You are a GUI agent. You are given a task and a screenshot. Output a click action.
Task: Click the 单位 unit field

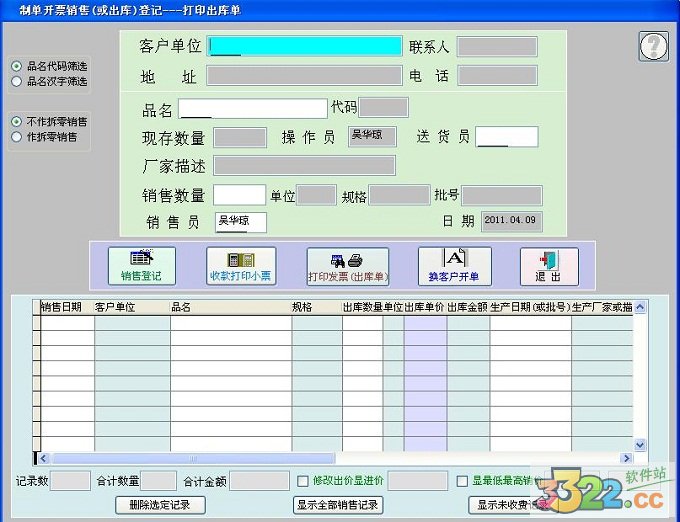point(316,195)
